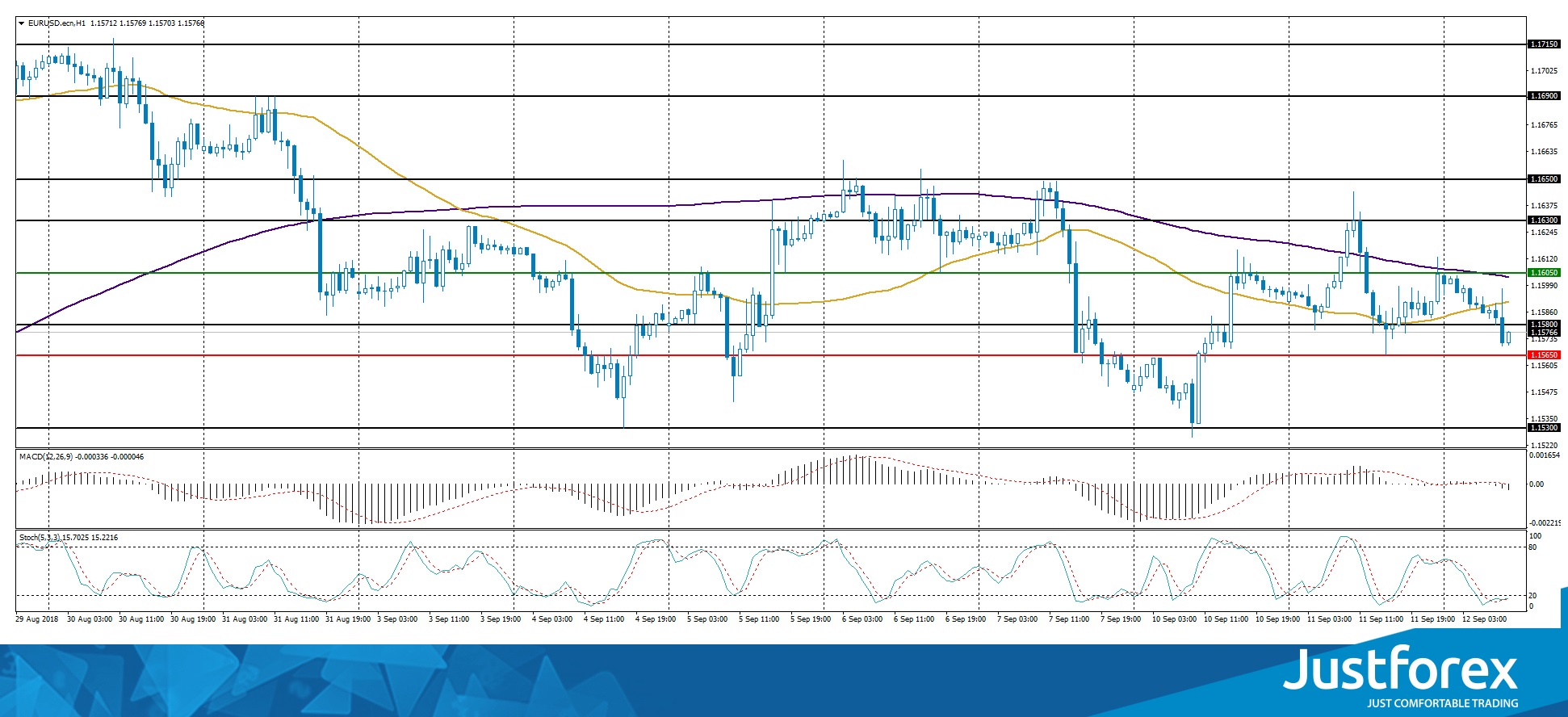Click the 1.16765 price axis value
1568x717 pixels.
[1544, 125]
